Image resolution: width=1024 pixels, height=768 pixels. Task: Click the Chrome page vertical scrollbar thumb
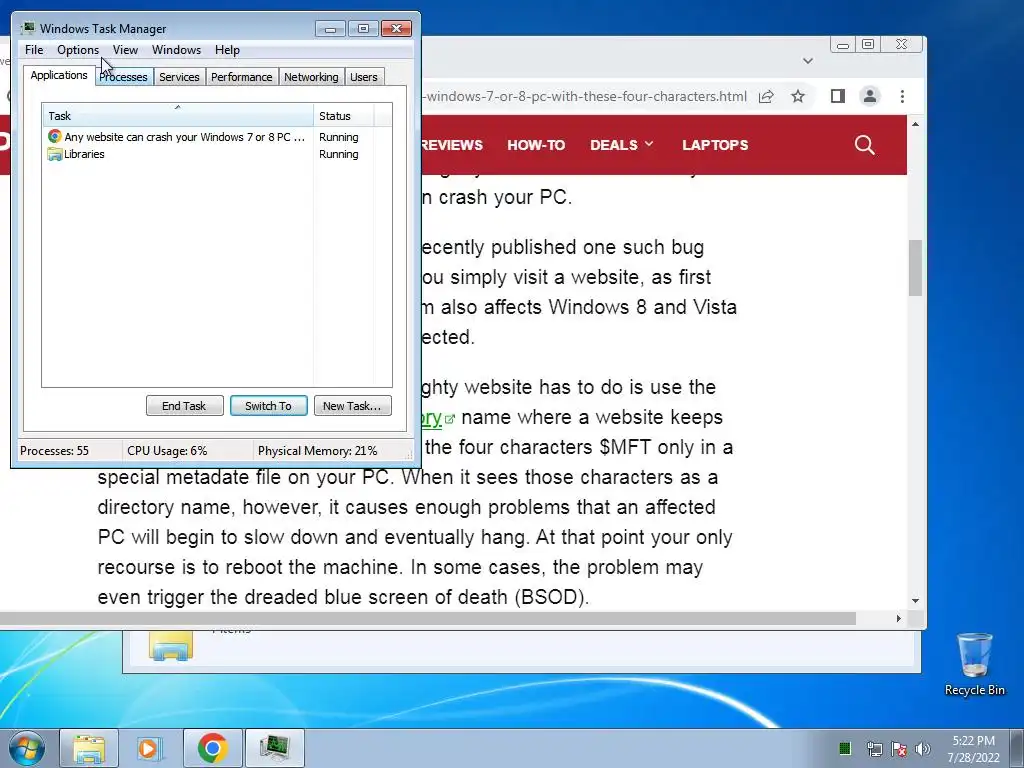(x=915, y=268)
